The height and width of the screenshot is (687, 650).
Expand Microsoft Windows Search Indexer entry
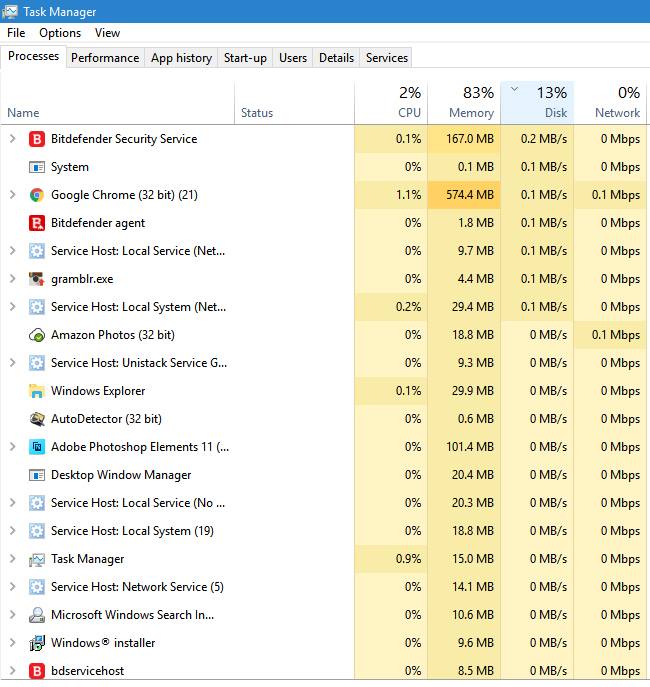(13, 615)
